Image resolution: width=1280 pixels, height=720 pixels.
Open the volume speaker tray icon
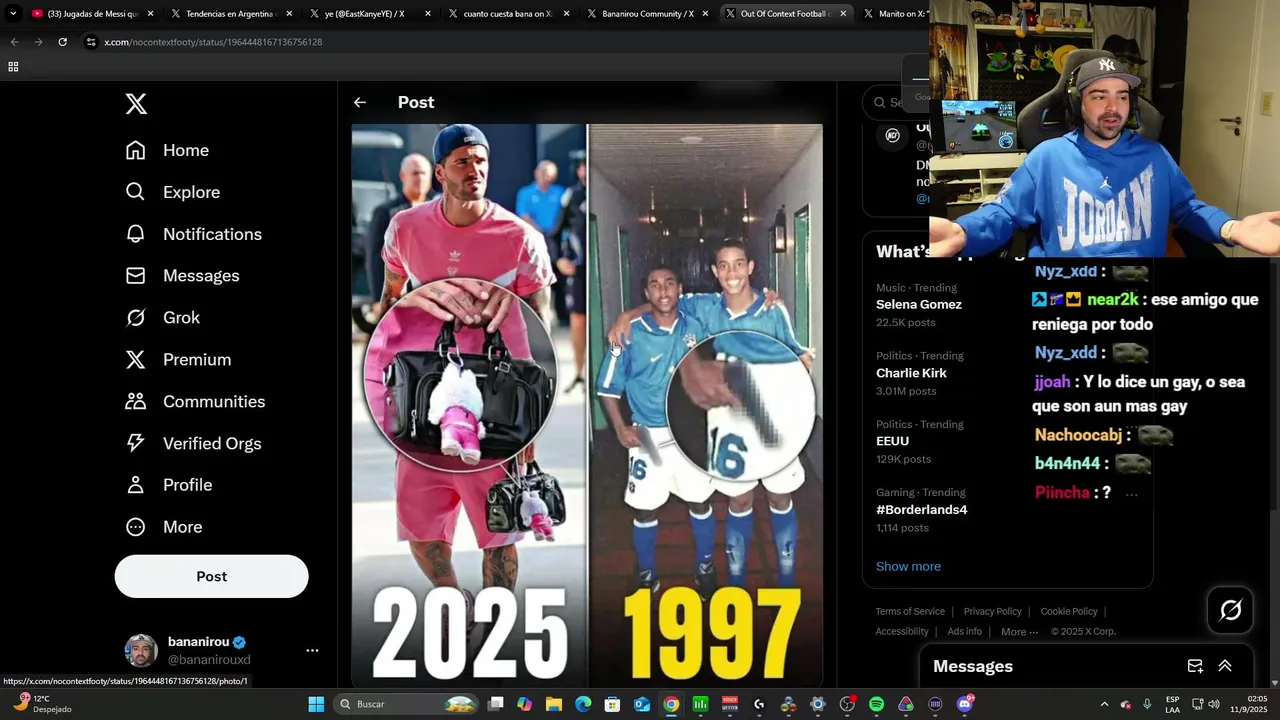coord(1214,704)
